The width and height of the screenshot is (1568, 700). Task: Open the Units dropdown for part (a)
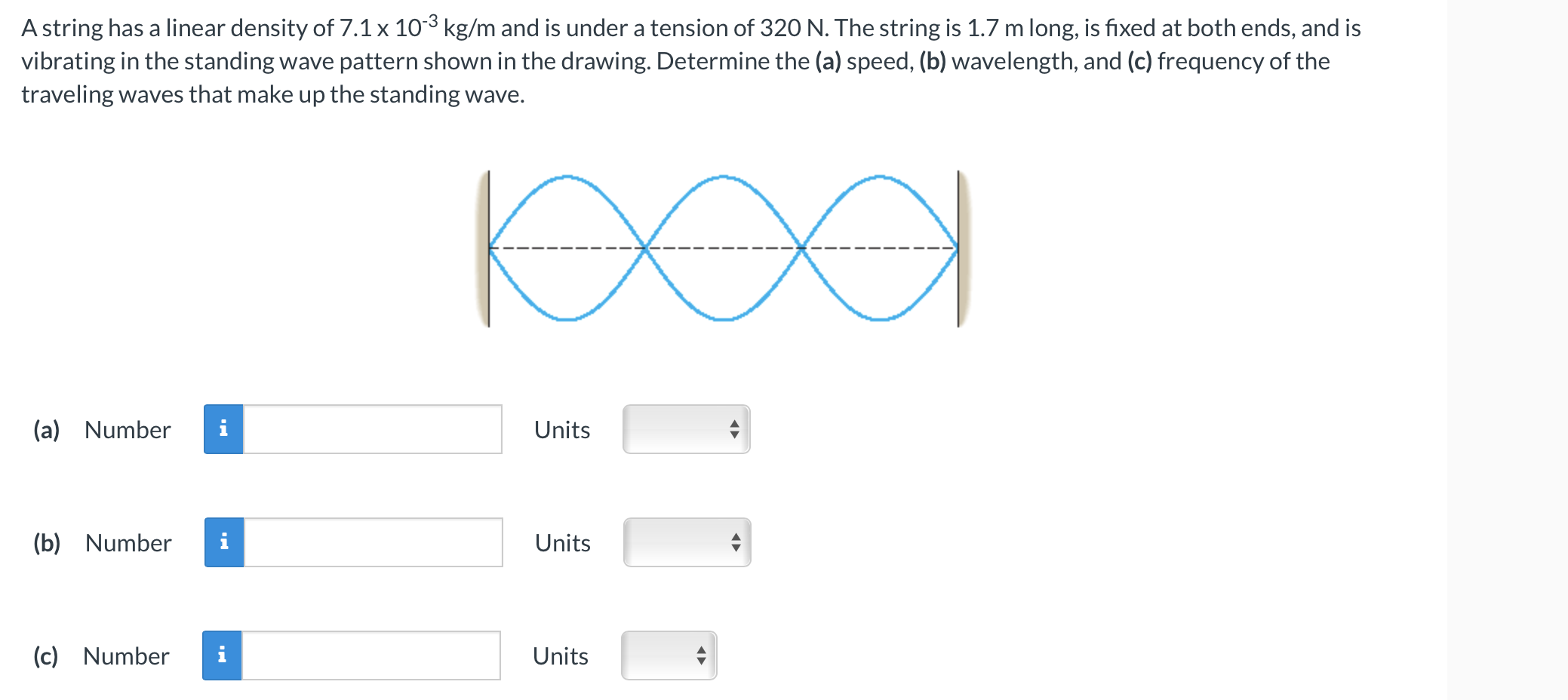click(x=685, y=429)
